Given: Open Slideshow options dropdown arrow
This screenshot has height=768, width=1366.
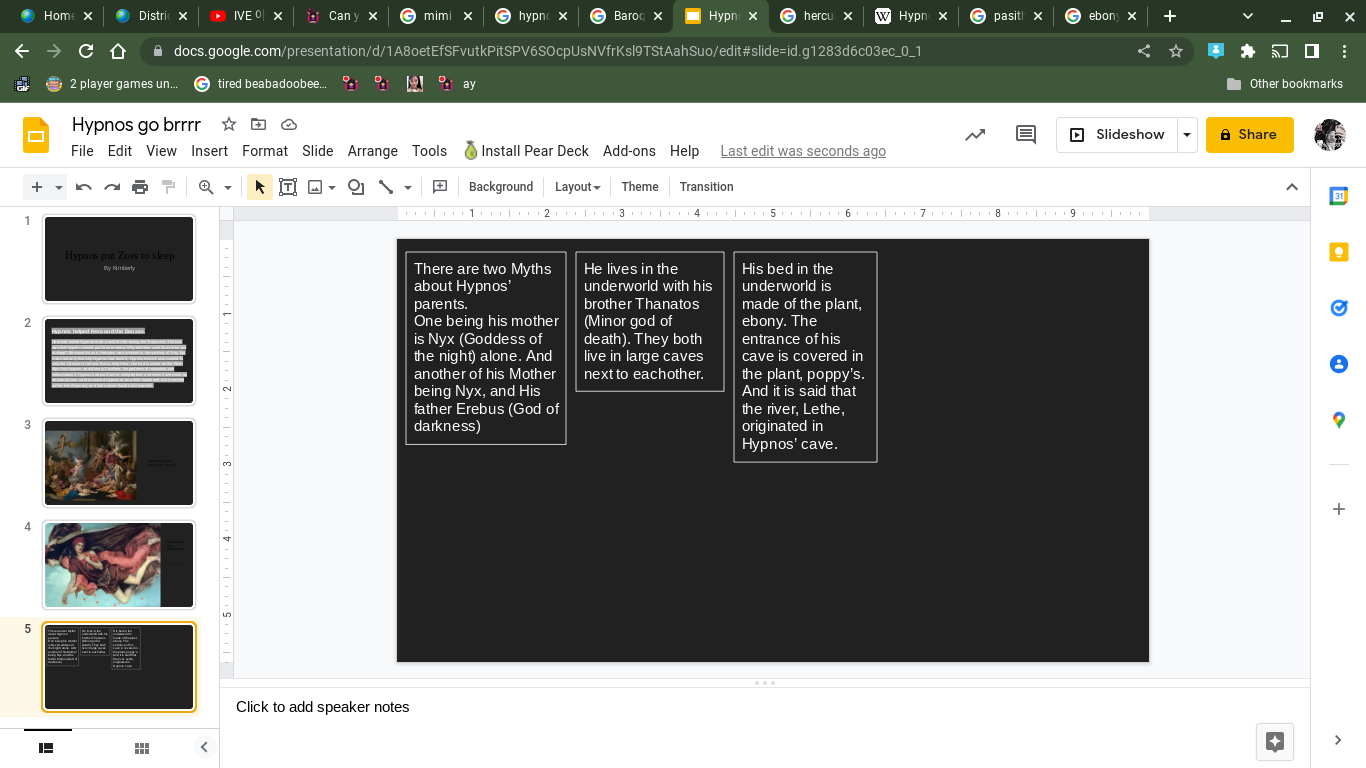Looking at the screenshot, I should coord(1187,135).
